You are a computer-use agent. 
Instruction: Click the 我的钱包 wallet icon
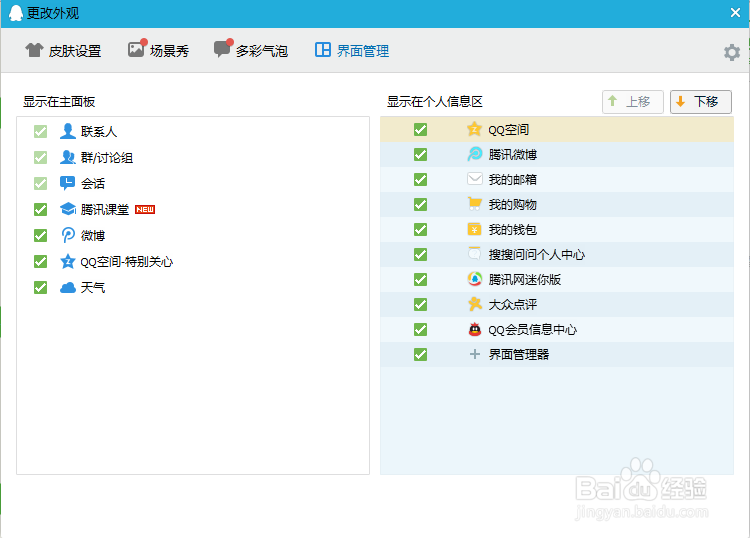pos(474,230)
